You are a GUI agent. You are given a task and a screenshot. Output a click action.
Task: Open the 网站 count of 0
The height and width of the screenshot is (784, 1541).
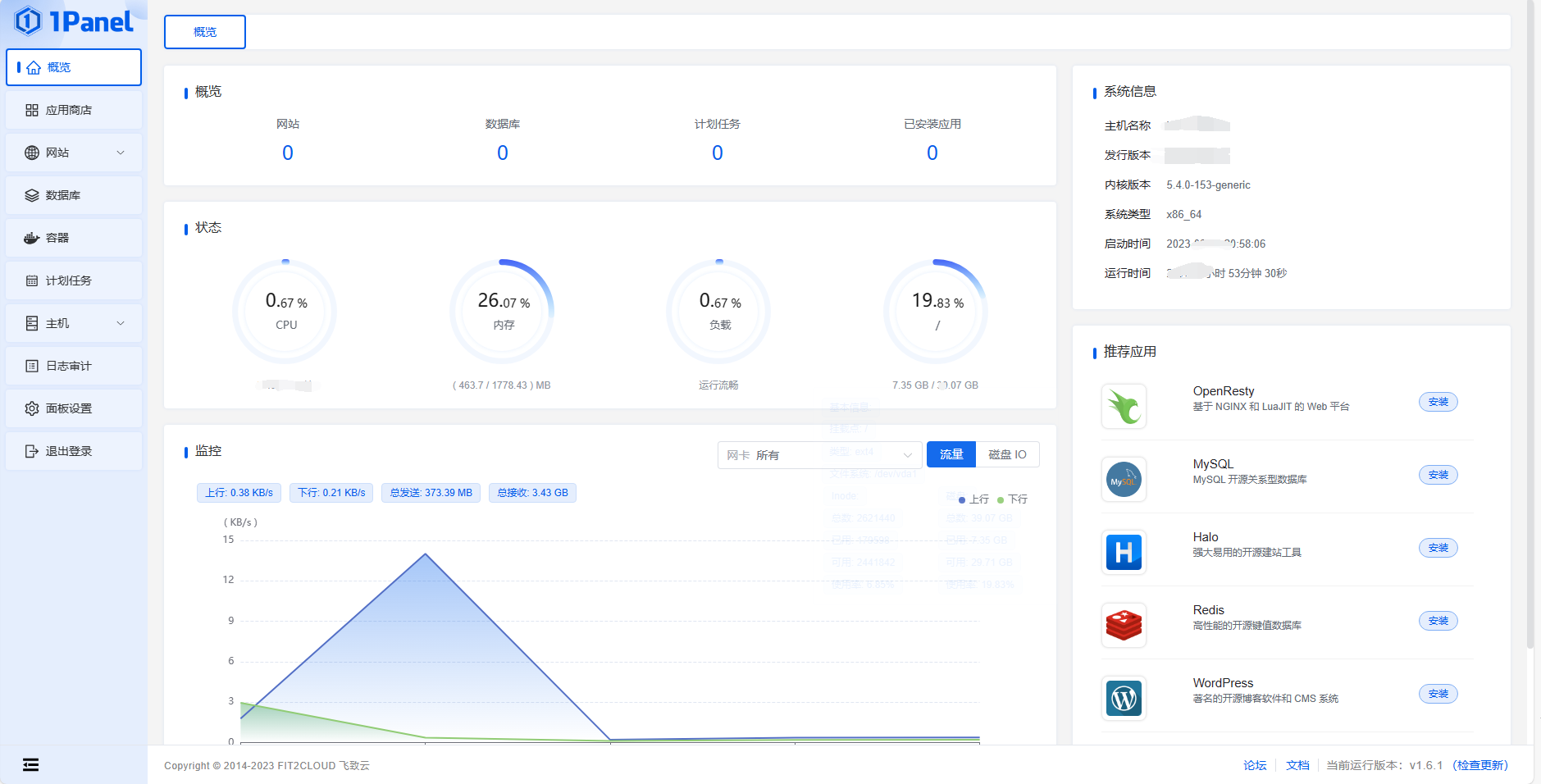point(288,153)
